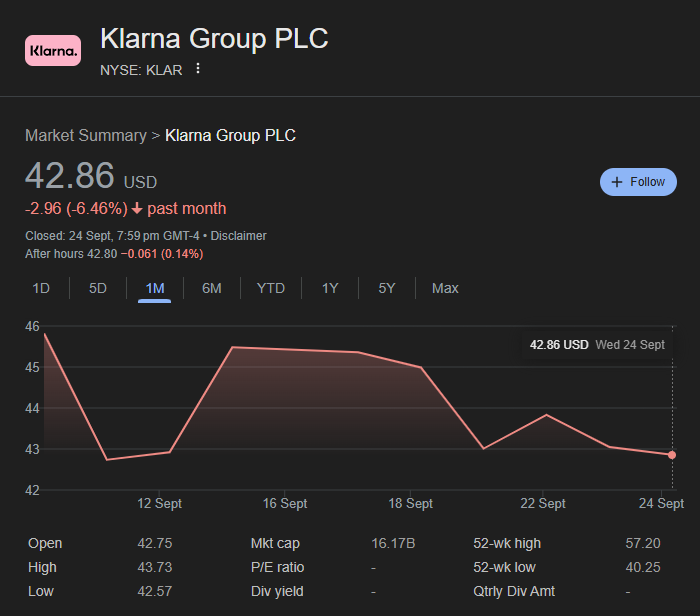Click the Mkt cap value 16.17B
700x616 pixels.
393,543
